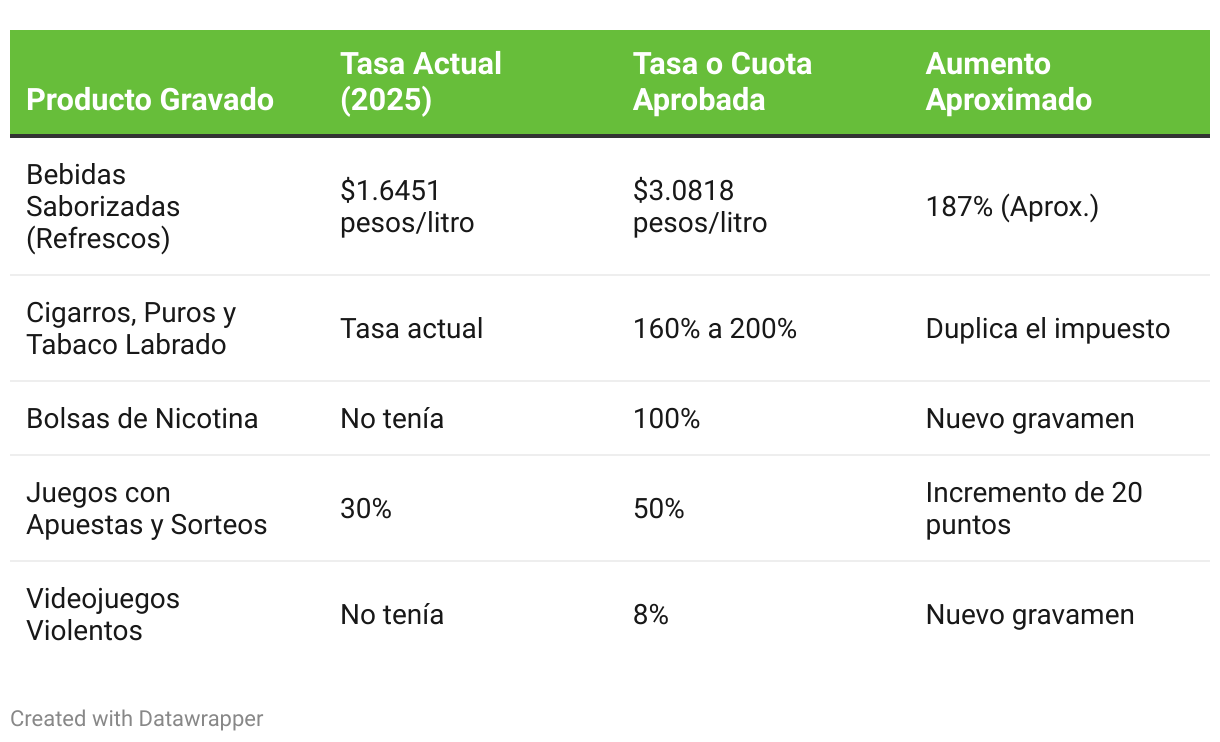Open the Created with Datawrapper link
Image resolution: width=1220 pixels, height=742 pixels.
pos(137,718)
